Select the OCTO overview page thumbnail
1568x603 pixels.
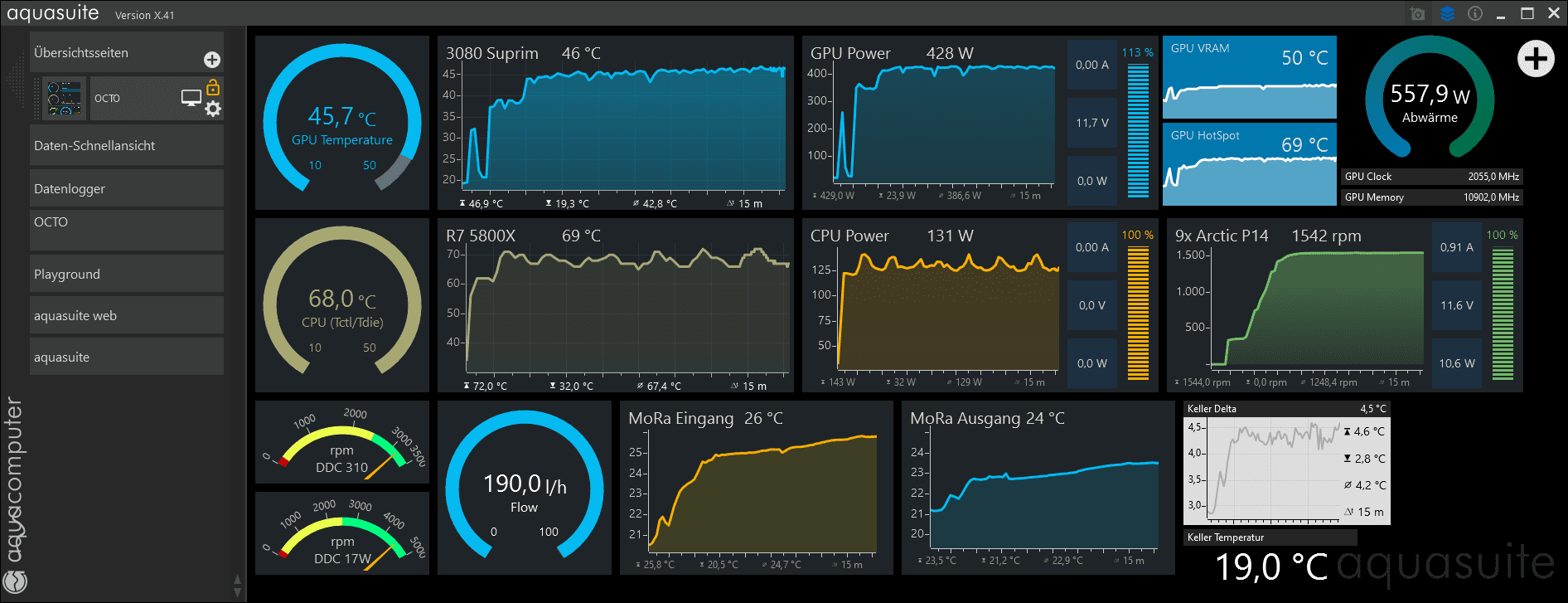[x=64, y=99]
